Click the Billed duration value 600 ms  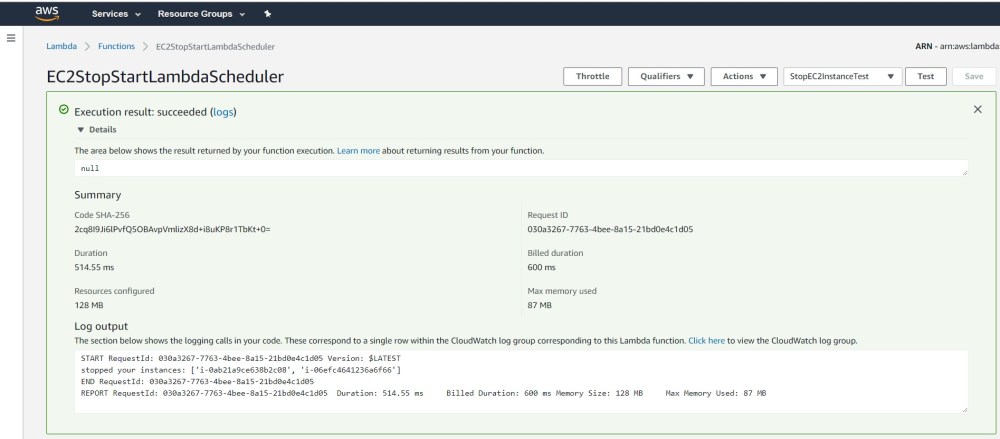click(x=541, y=267)
